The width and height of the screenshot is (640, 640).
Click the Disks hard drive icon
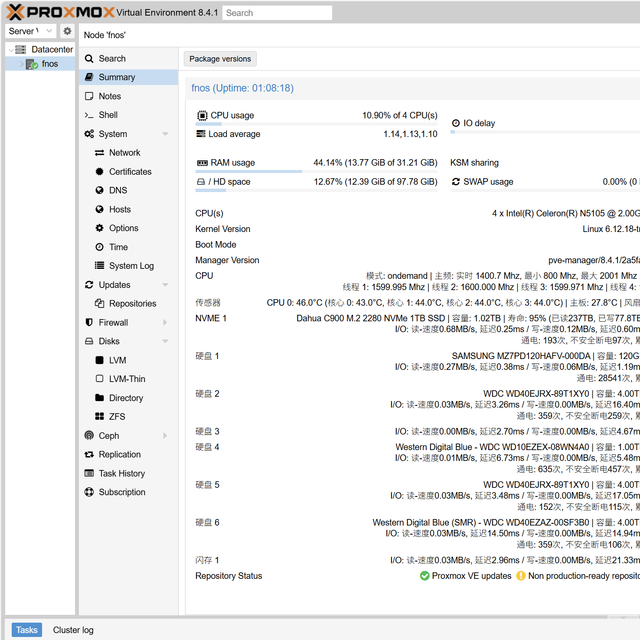point(89,341)
